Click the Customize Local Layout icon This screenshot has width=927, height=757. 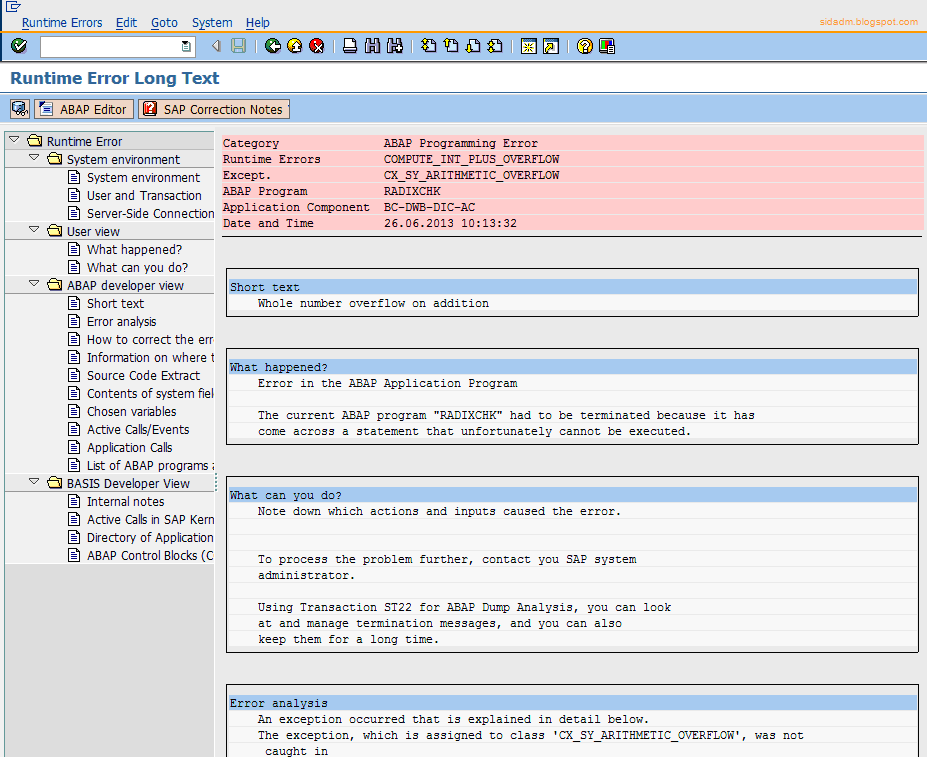tap(607, 46)
